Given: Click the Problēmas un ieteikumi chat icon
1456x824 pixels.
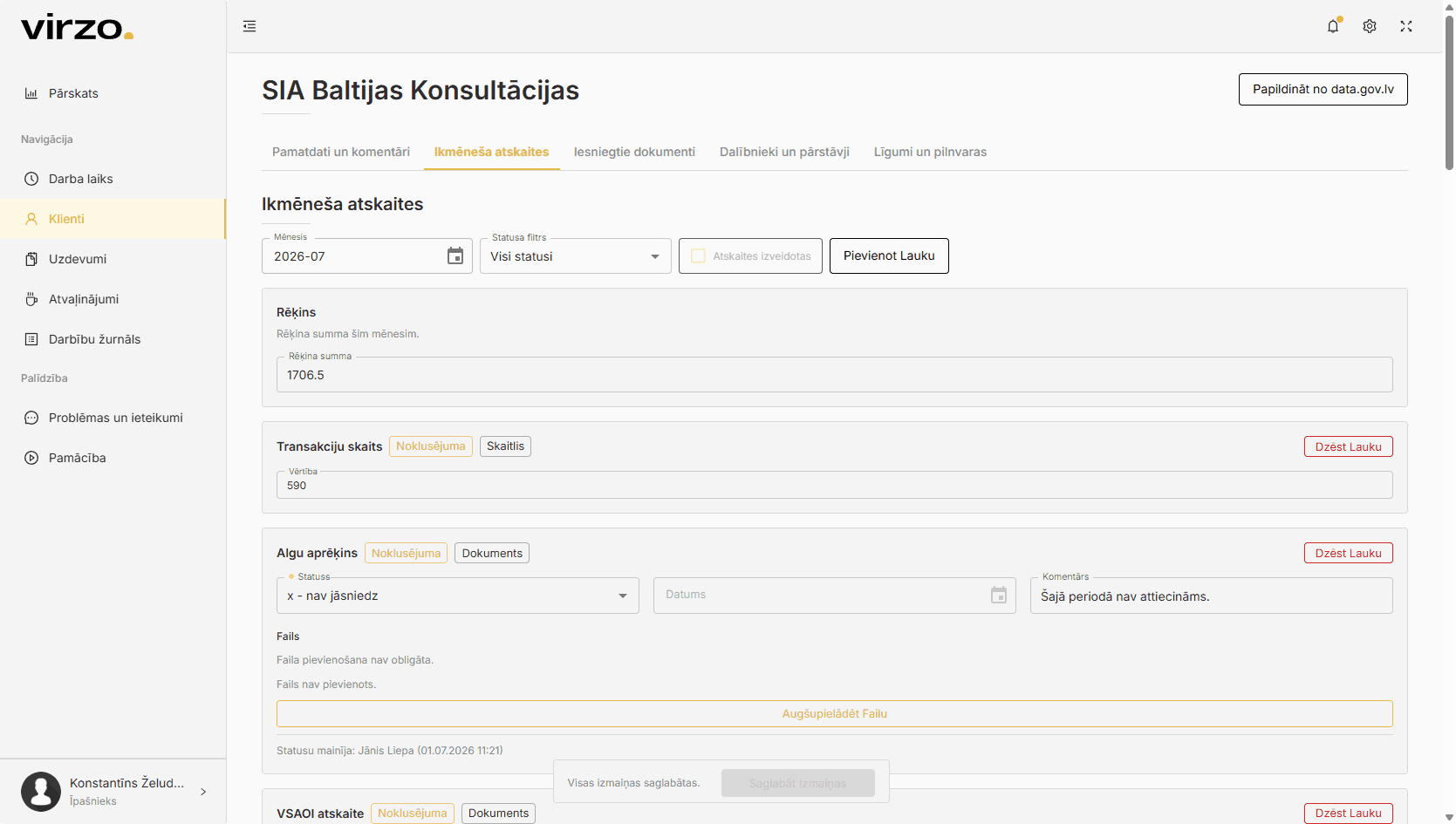Looking at the screenshot, I should coord(31,418).
